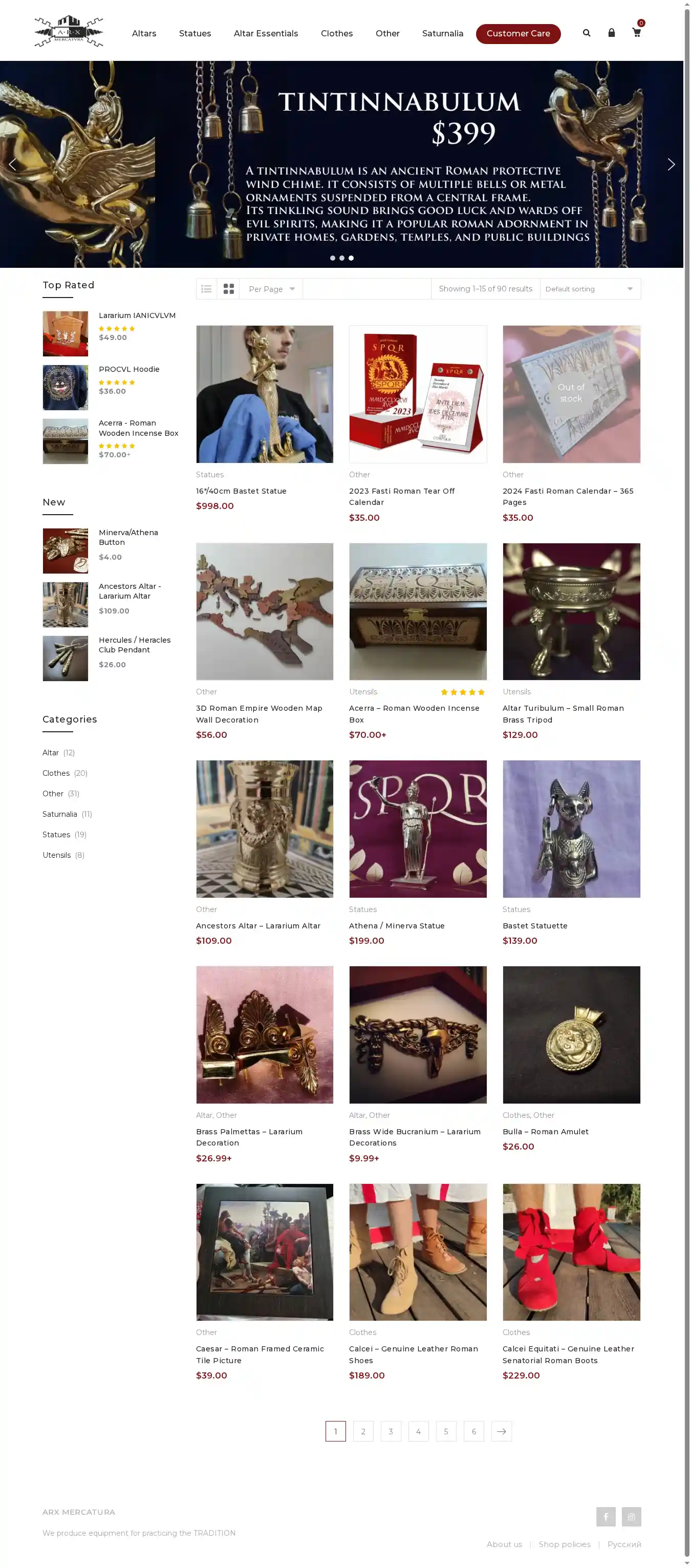Viewport: 691px width, 1568px height.
Task: Open the Statues category link
Action: [x=57, y=835]
